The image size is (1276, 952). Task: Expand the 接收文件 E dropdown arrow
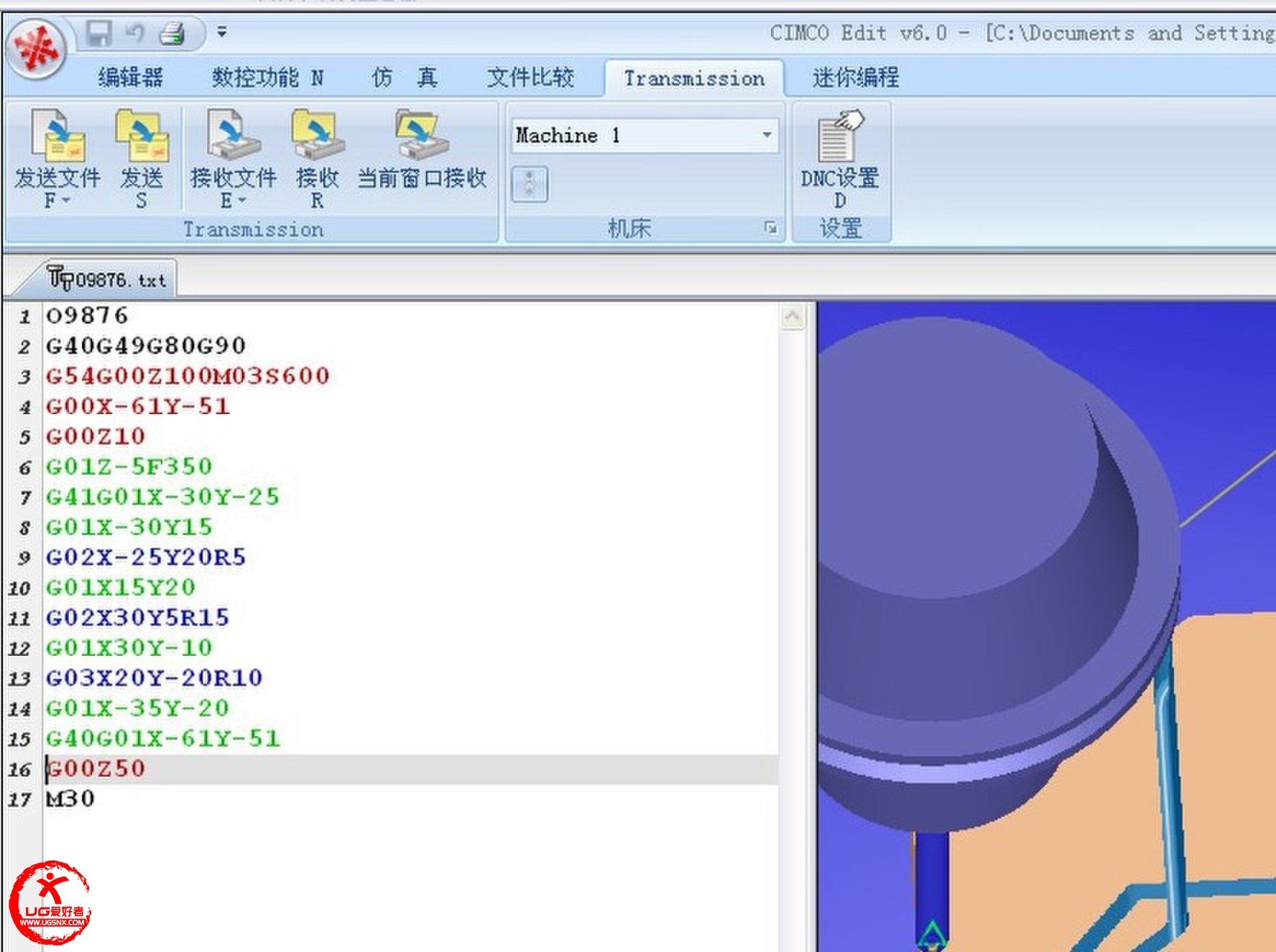pyautogui.click(x=242, y=201)
